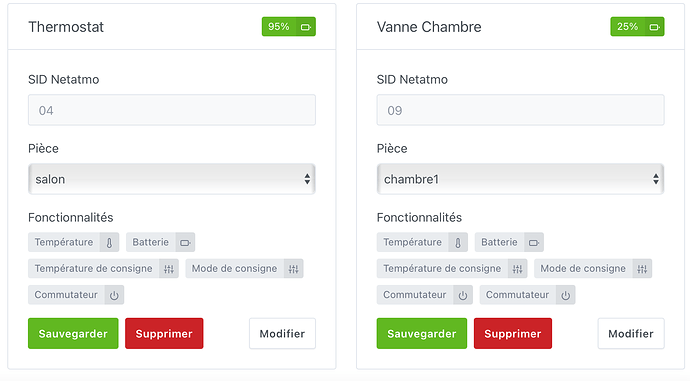The width and height of the screenshot is (690, 381).
Task: Click power icon of second Vanne Chambre Commutateur
Action: click(x=565, y=295)
